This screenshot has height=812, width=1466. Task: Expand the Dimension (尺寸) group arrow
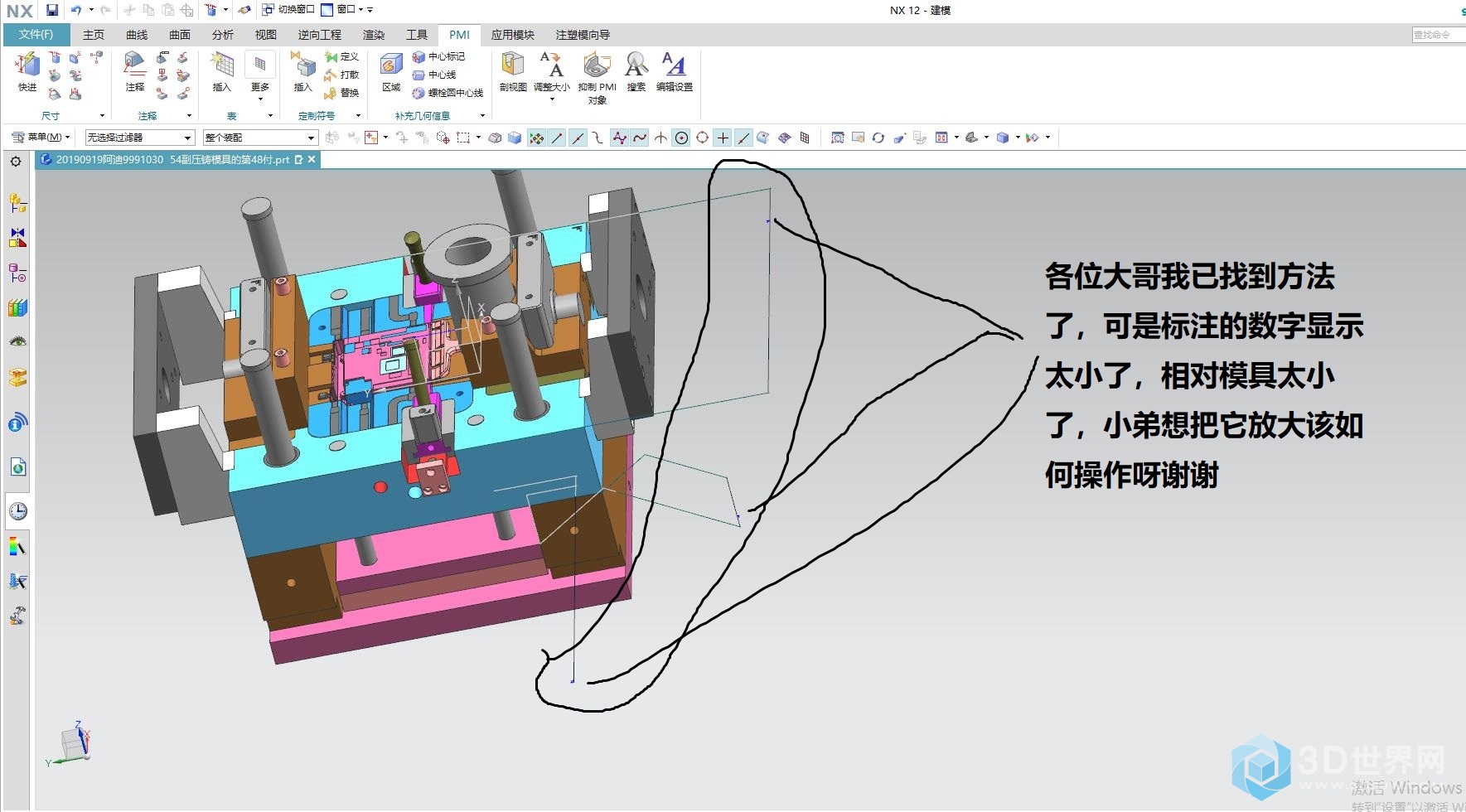pos(102,116)
